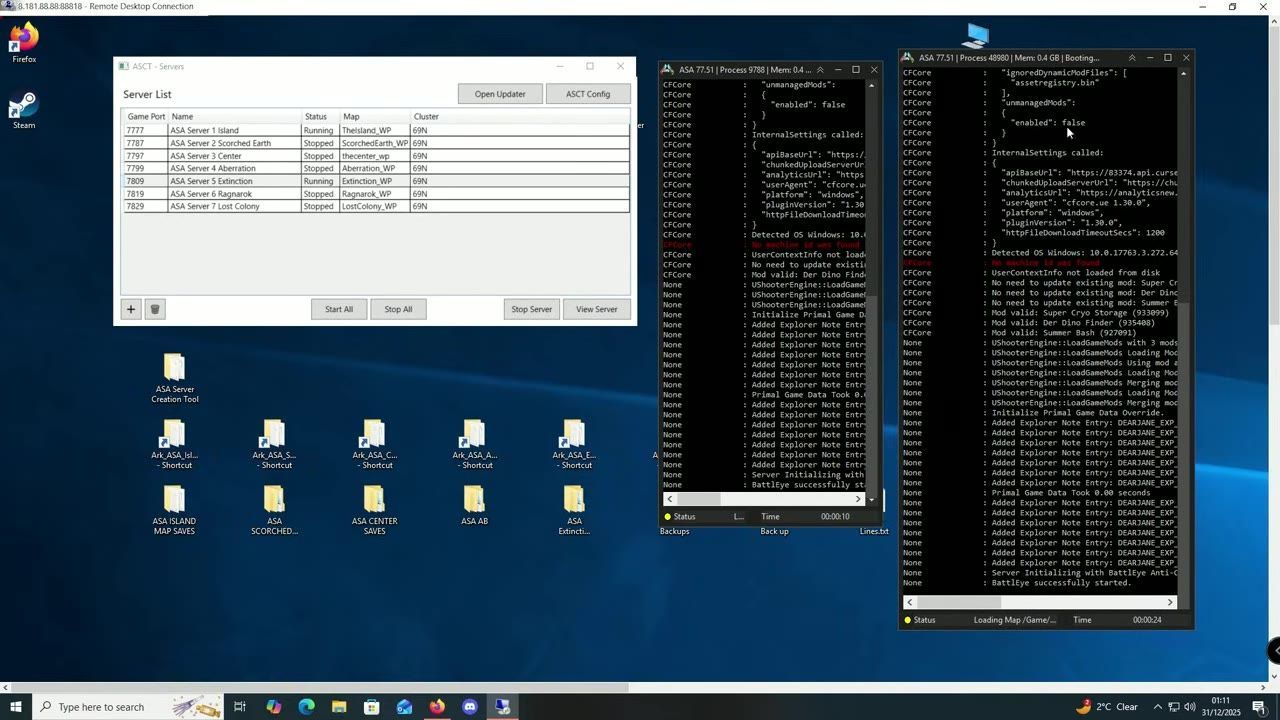Viewport: 1280px width, 720px height.
Task: Click the add server plus icon
Action: (x=130, y=309)
